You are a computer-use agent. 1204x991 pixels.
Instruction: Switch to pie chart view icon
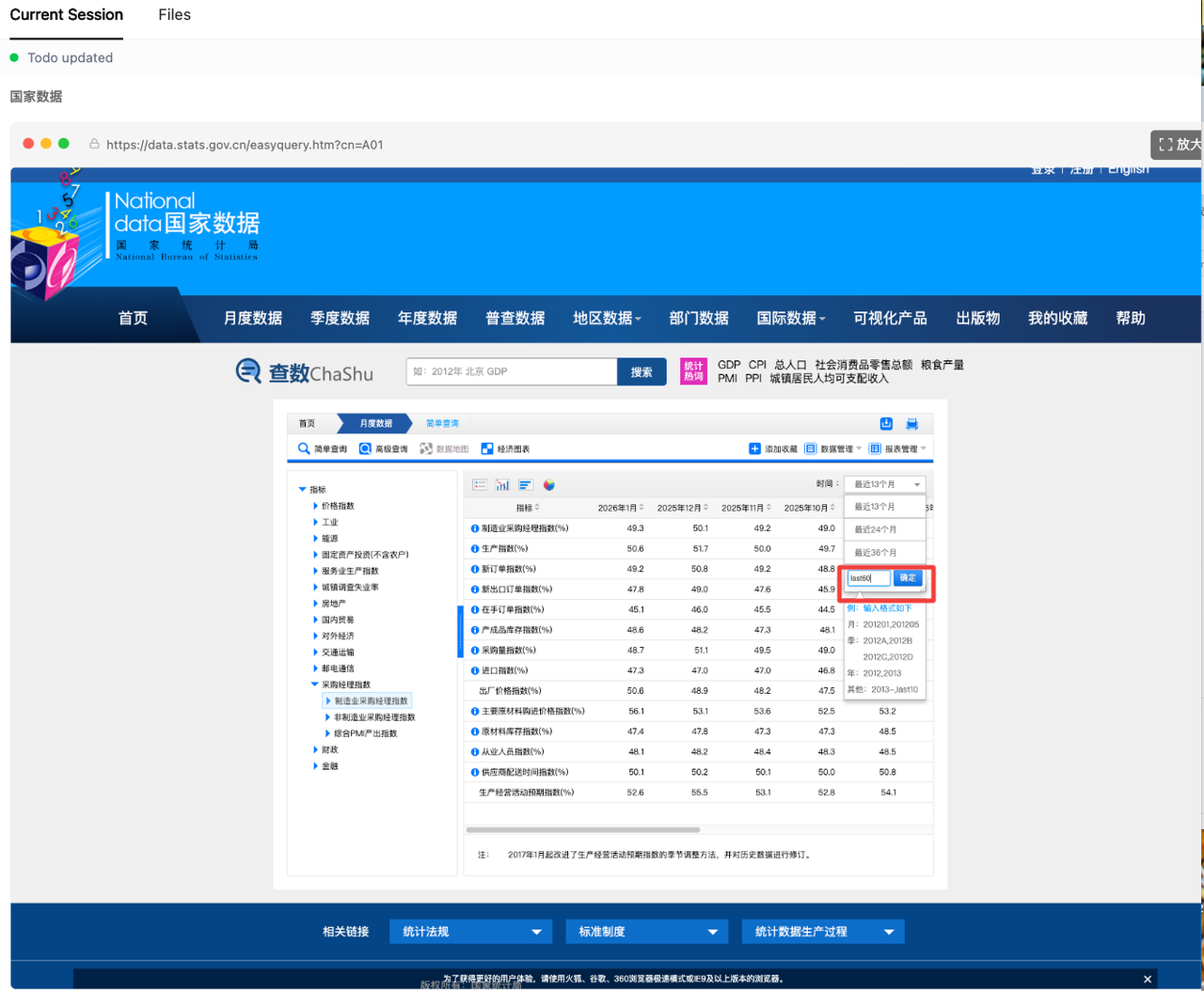tap(548, 485)
